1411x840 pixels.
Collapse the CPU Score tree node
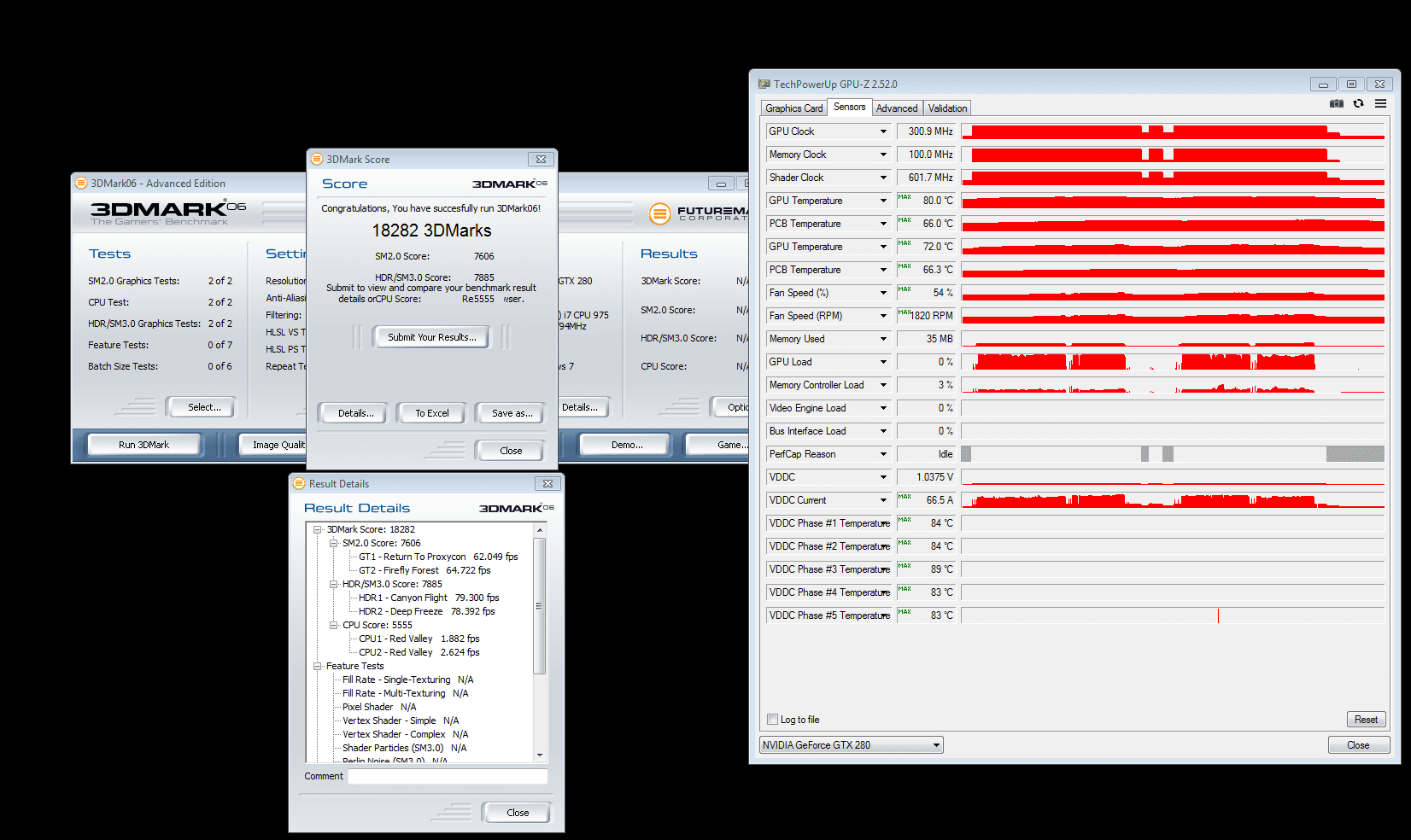334,625
